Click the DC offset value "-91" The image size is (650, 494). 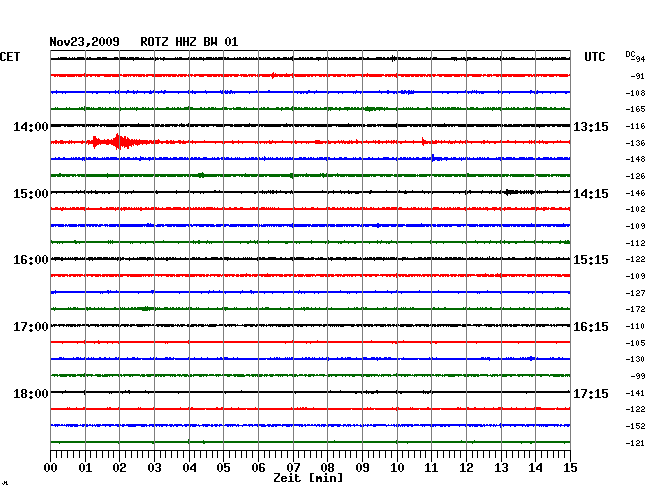638,76
